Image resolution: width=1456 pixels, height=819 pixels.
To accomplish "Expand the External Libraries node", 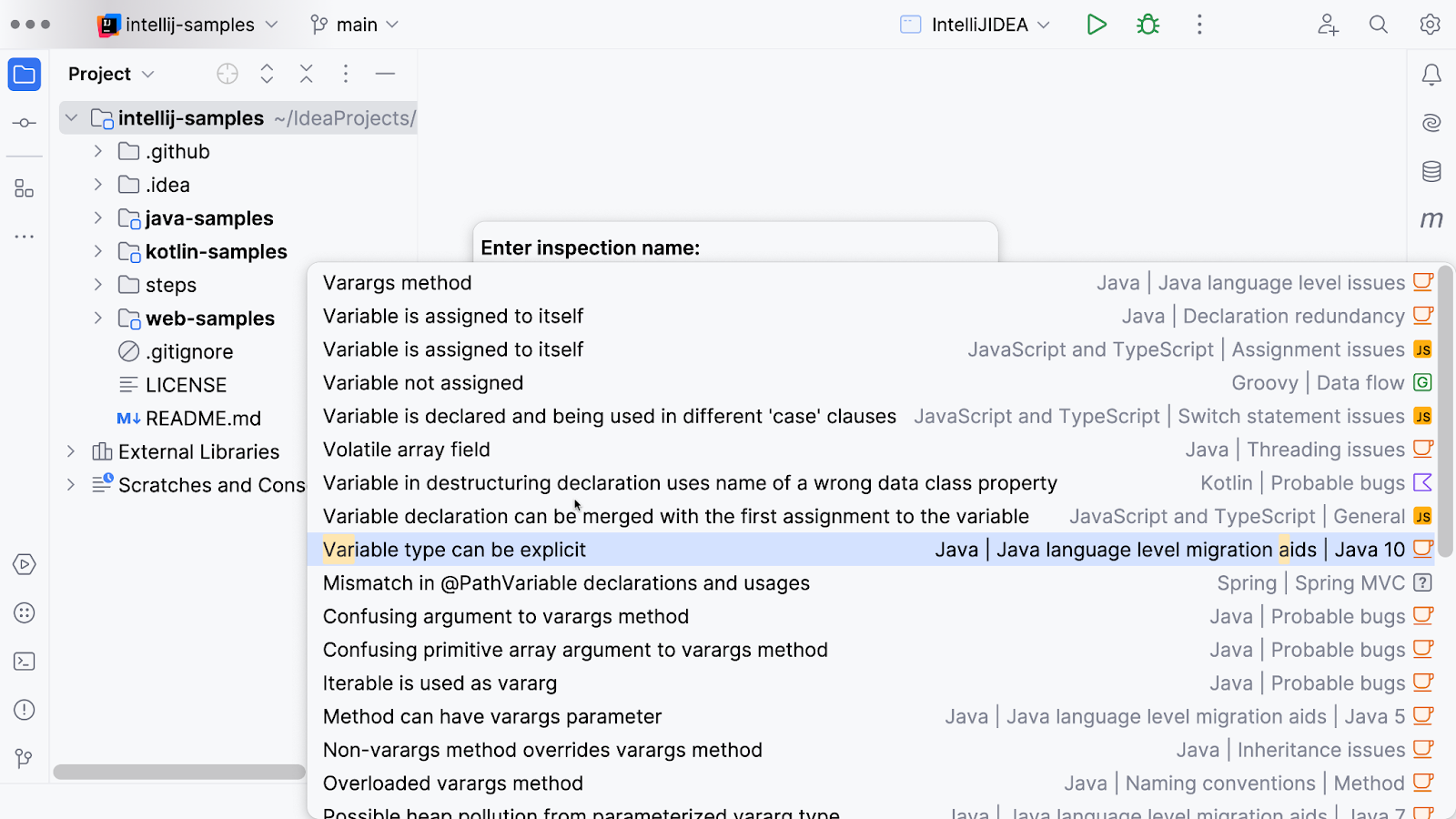I will [71, 451].
